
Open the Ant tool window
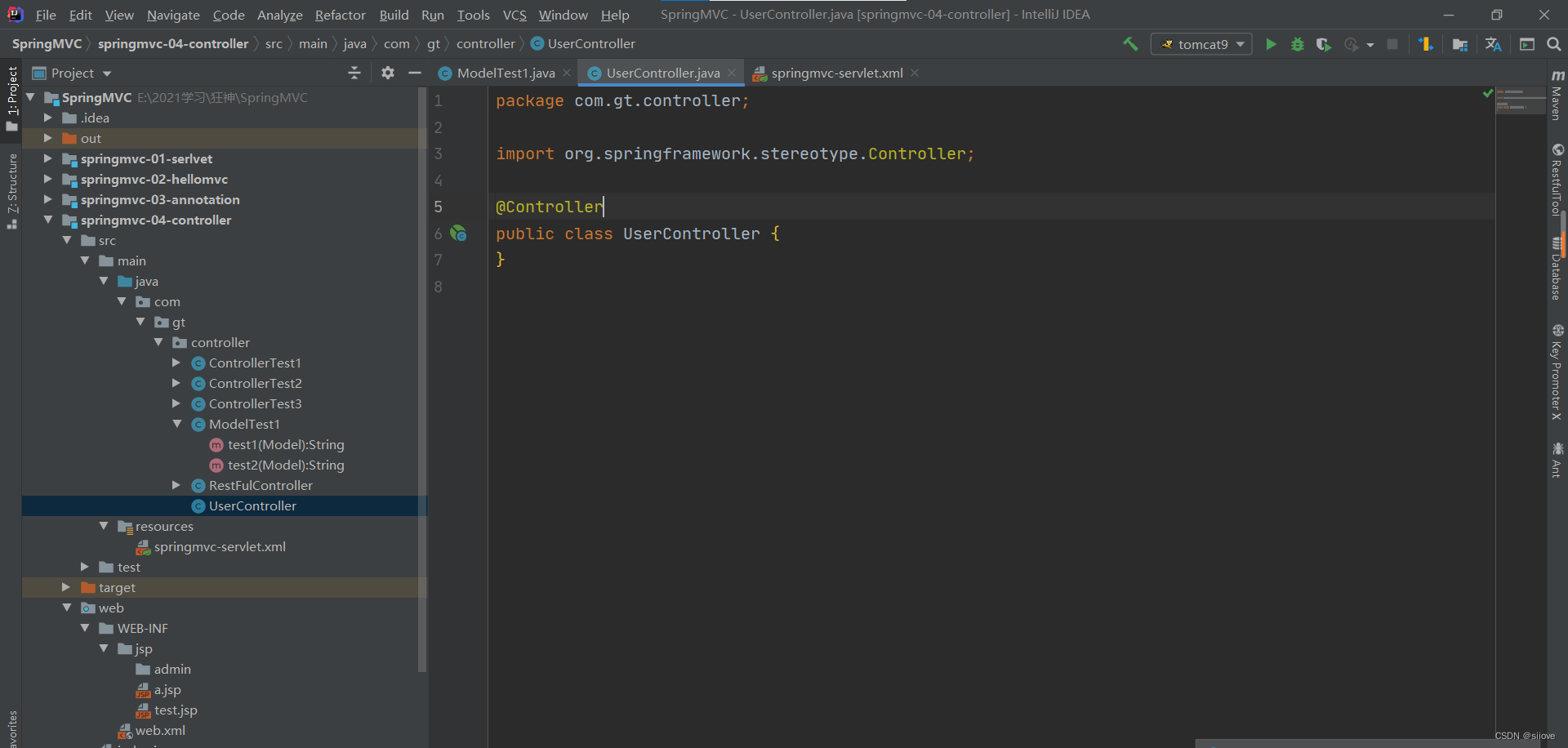pyautogui.click(x=1558, y=457)
